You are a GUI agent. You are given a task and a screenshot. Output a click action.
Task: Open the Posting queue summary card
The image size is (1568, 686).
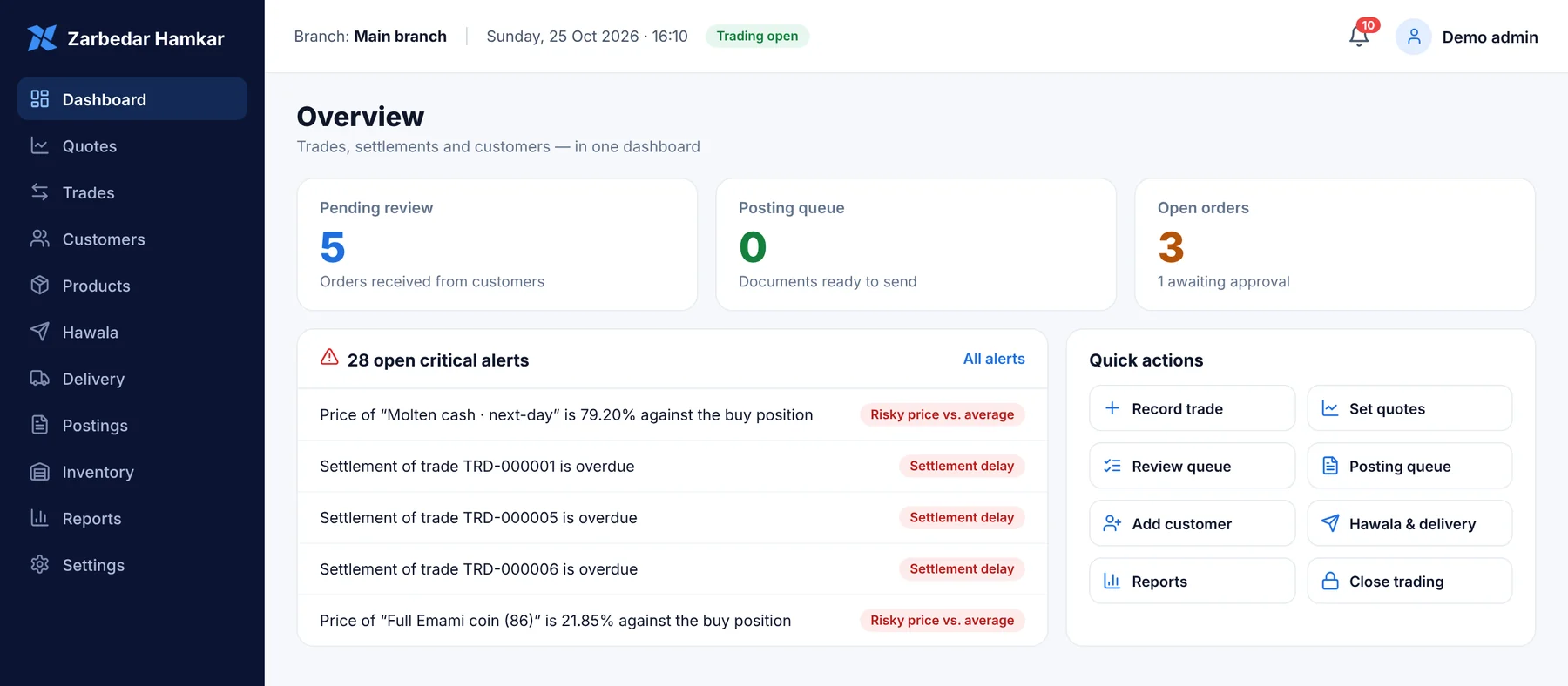pyautogui.click(x=916, y=245)
